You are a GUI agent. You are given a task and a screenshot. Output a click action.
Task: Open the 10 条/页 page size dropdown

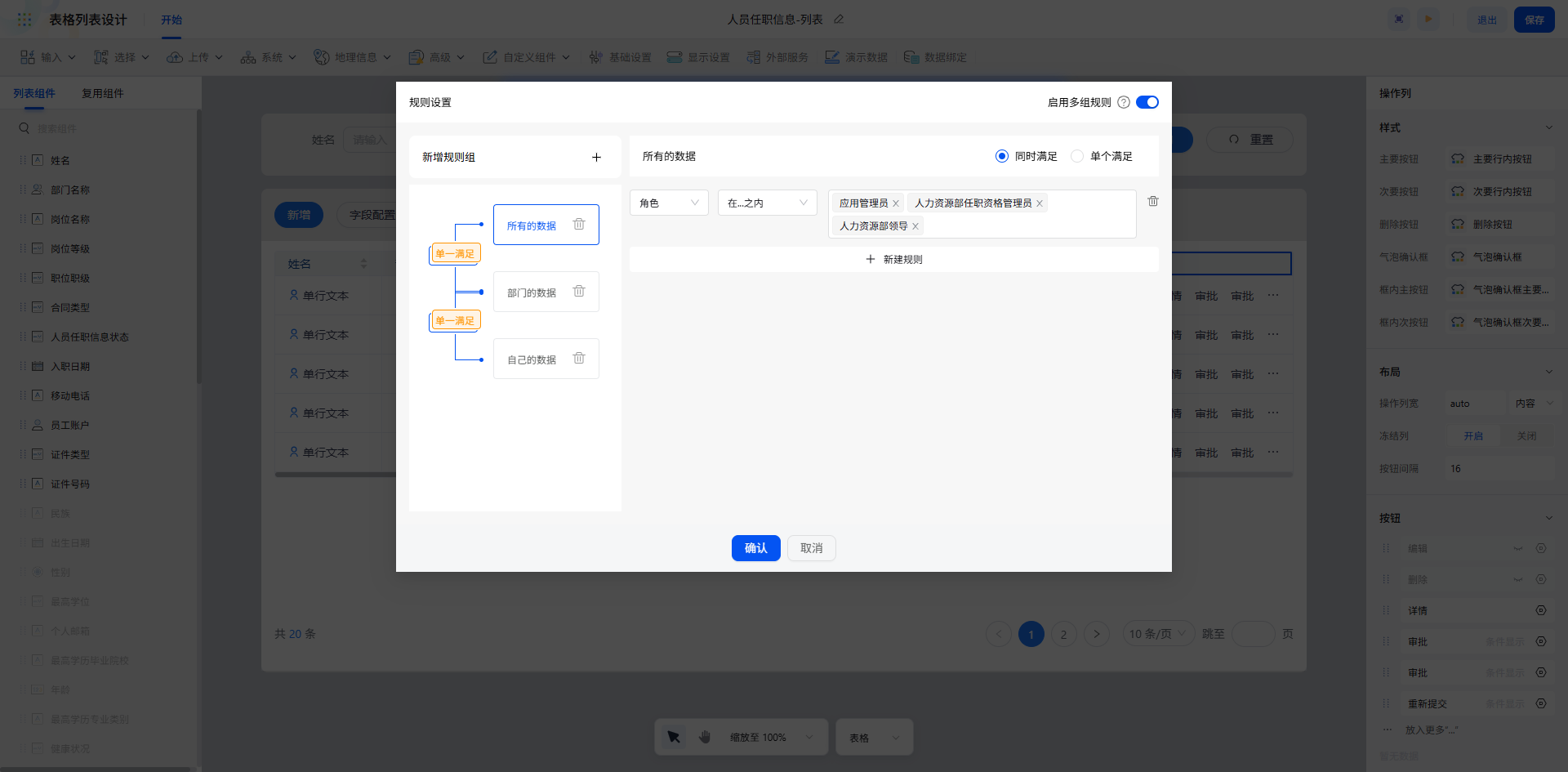(1158, 634)
